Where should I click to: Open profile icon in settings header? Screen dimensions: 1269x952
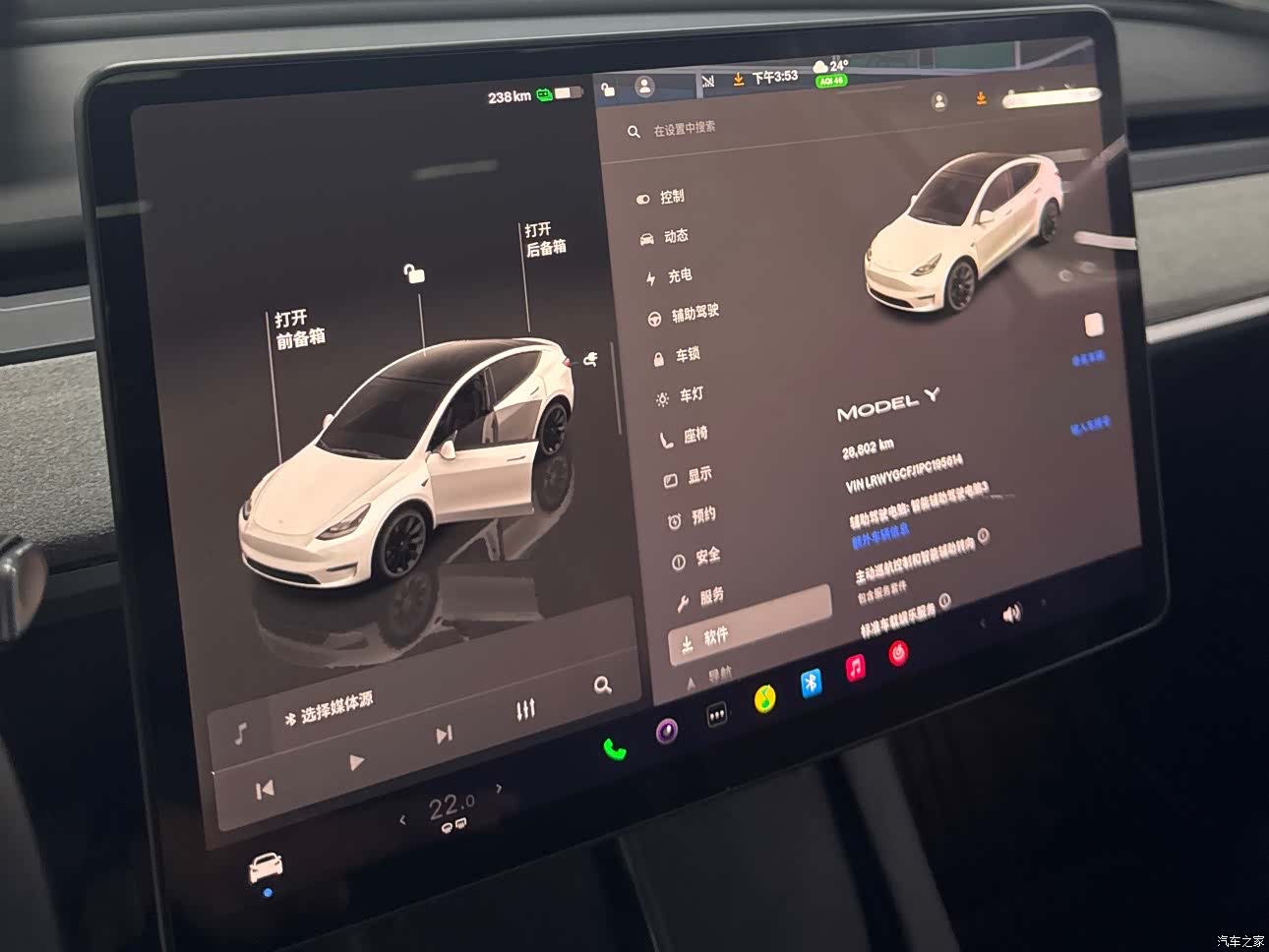click(939, 100)
